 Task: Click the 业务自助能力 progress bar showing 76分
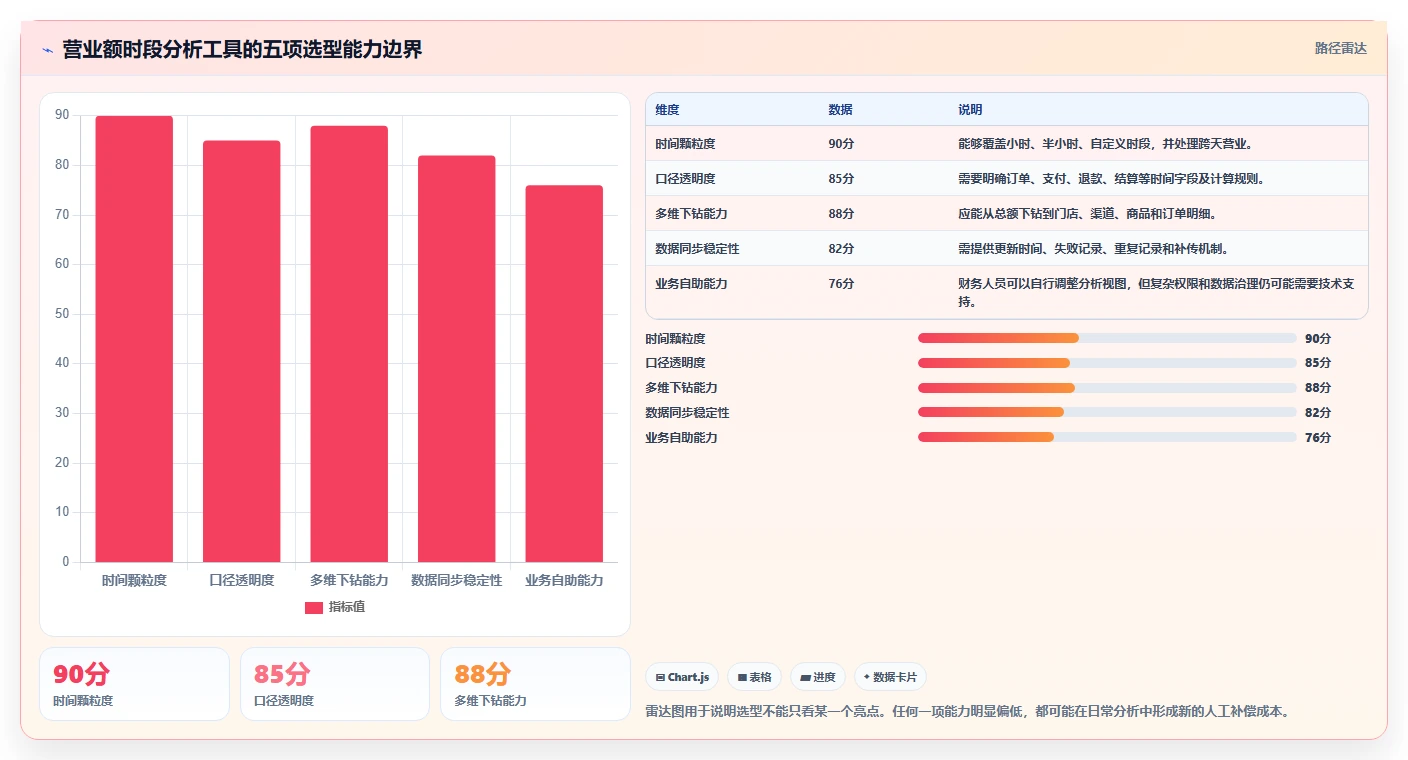[x=1107, y=437]
